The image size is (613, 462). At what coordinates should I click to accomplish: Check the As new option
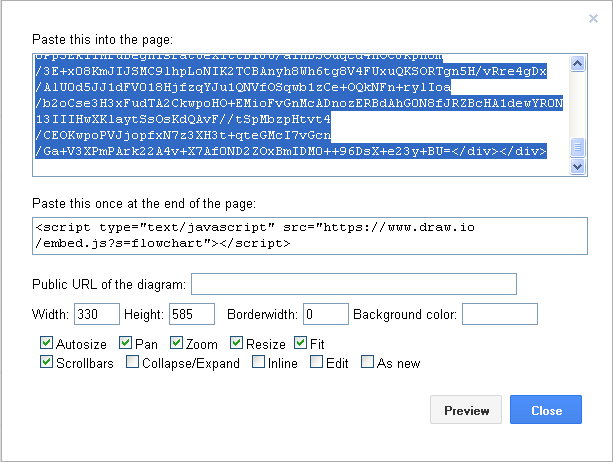[x=367, y=362]
